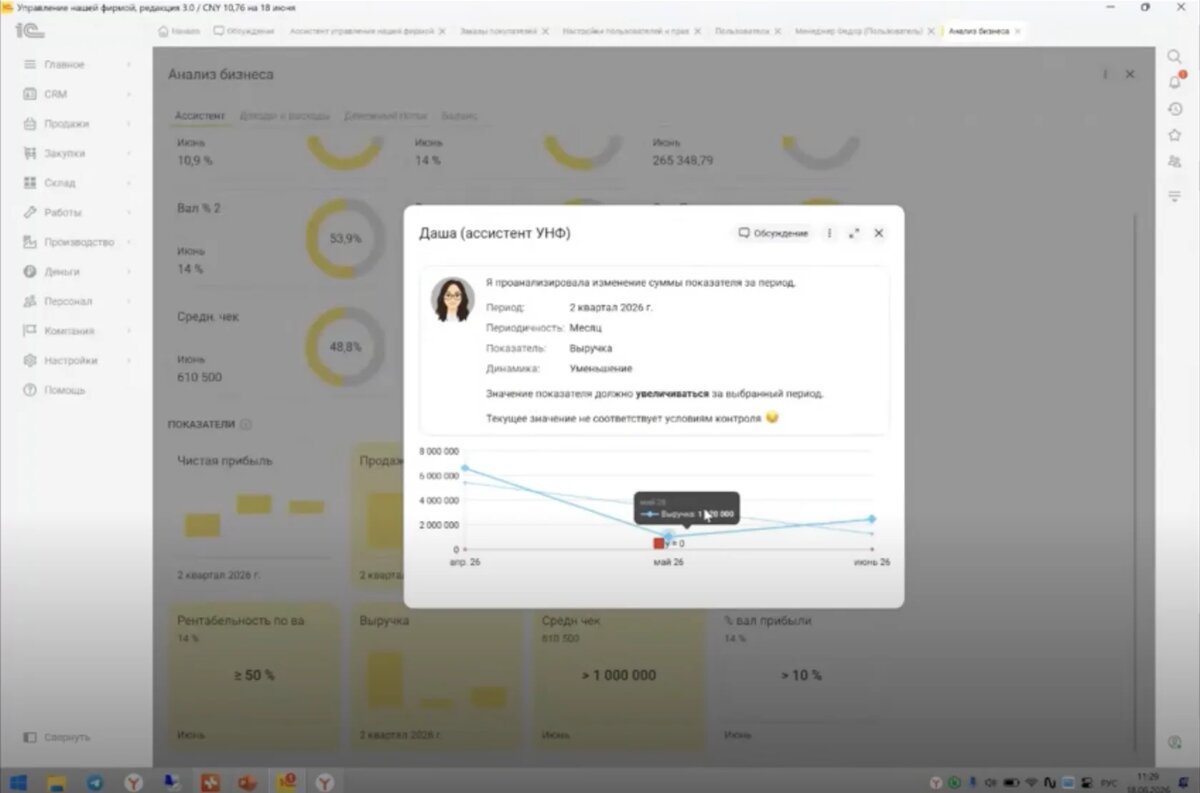The image size is (1200, 793).
Task: Click the Производство sidebar icon
Action: coord(30,242)
